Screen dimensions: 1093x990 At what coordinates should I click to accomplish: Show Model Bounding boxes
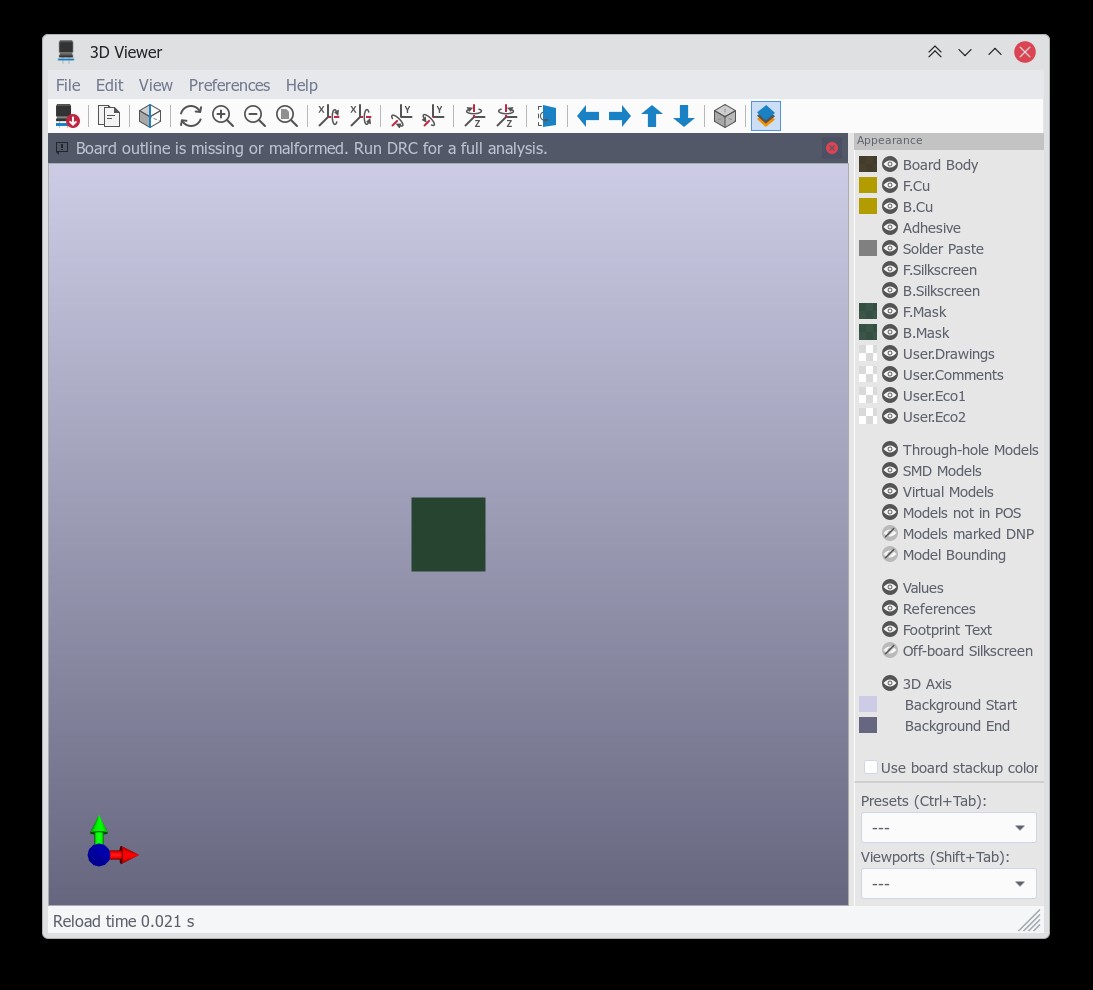click(889, 554)
